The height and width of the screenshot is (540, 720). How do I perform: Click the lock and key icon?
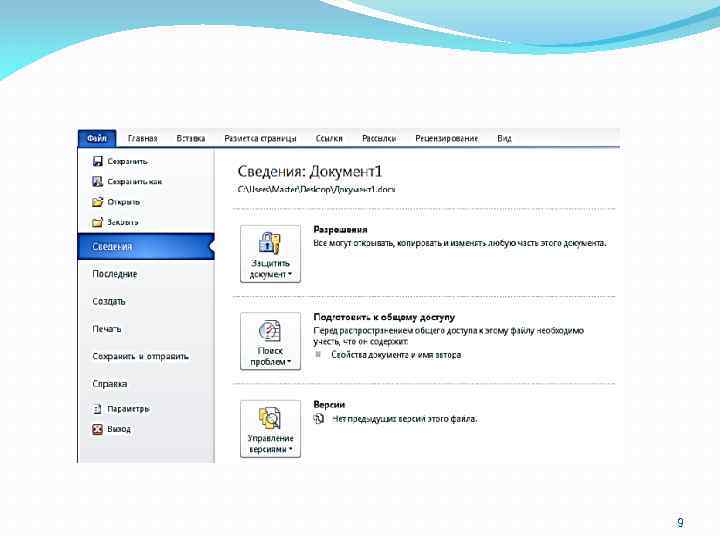pos(270,243)
